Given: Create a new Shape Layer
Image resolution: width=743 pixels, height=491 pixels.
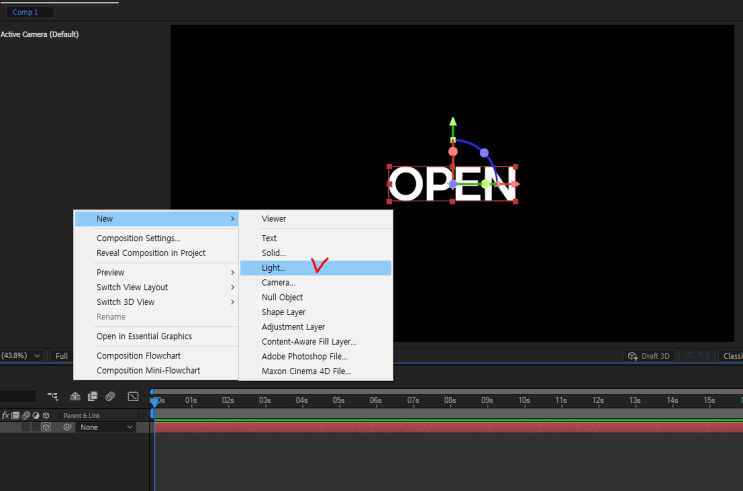Looking at the screenshot, I should 316,312.
